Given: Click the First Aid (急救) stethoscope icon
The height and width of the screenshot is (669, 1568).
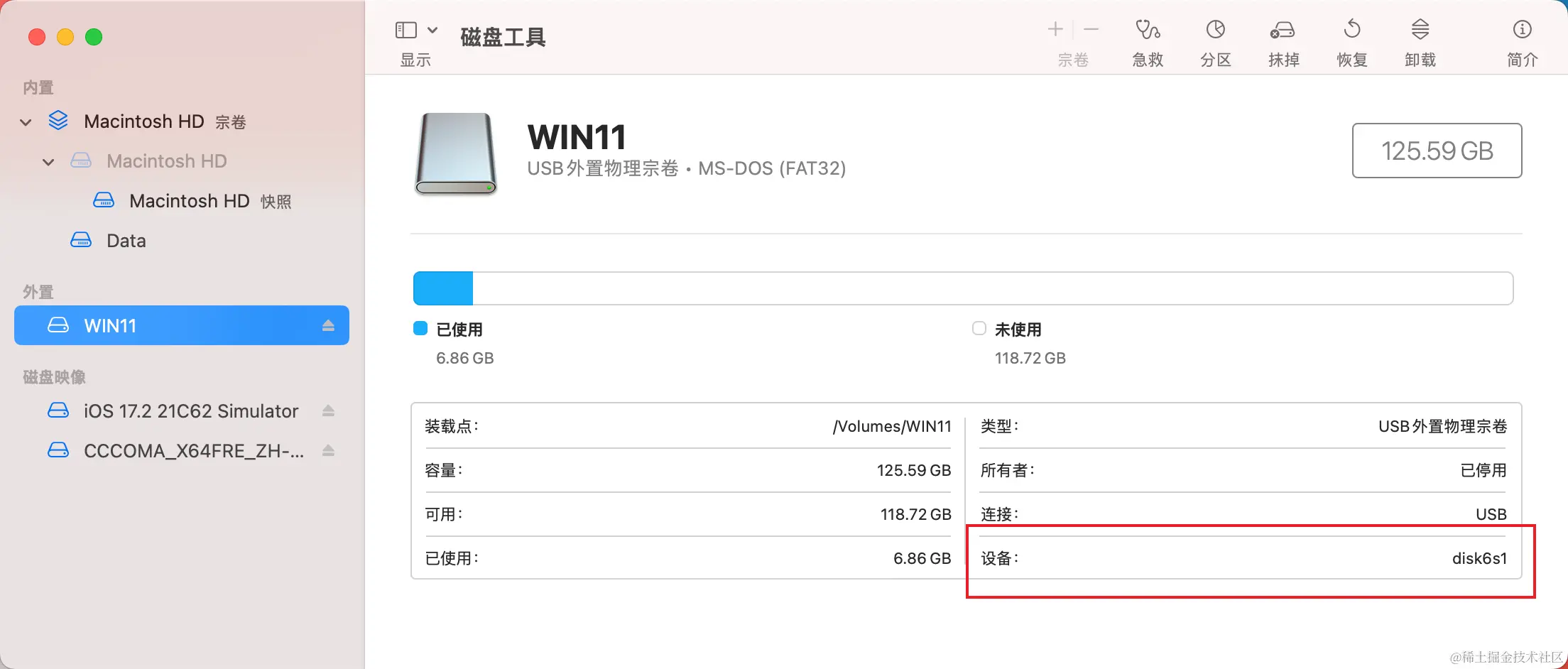Looking at the screenshot, I should [1148, 30].
